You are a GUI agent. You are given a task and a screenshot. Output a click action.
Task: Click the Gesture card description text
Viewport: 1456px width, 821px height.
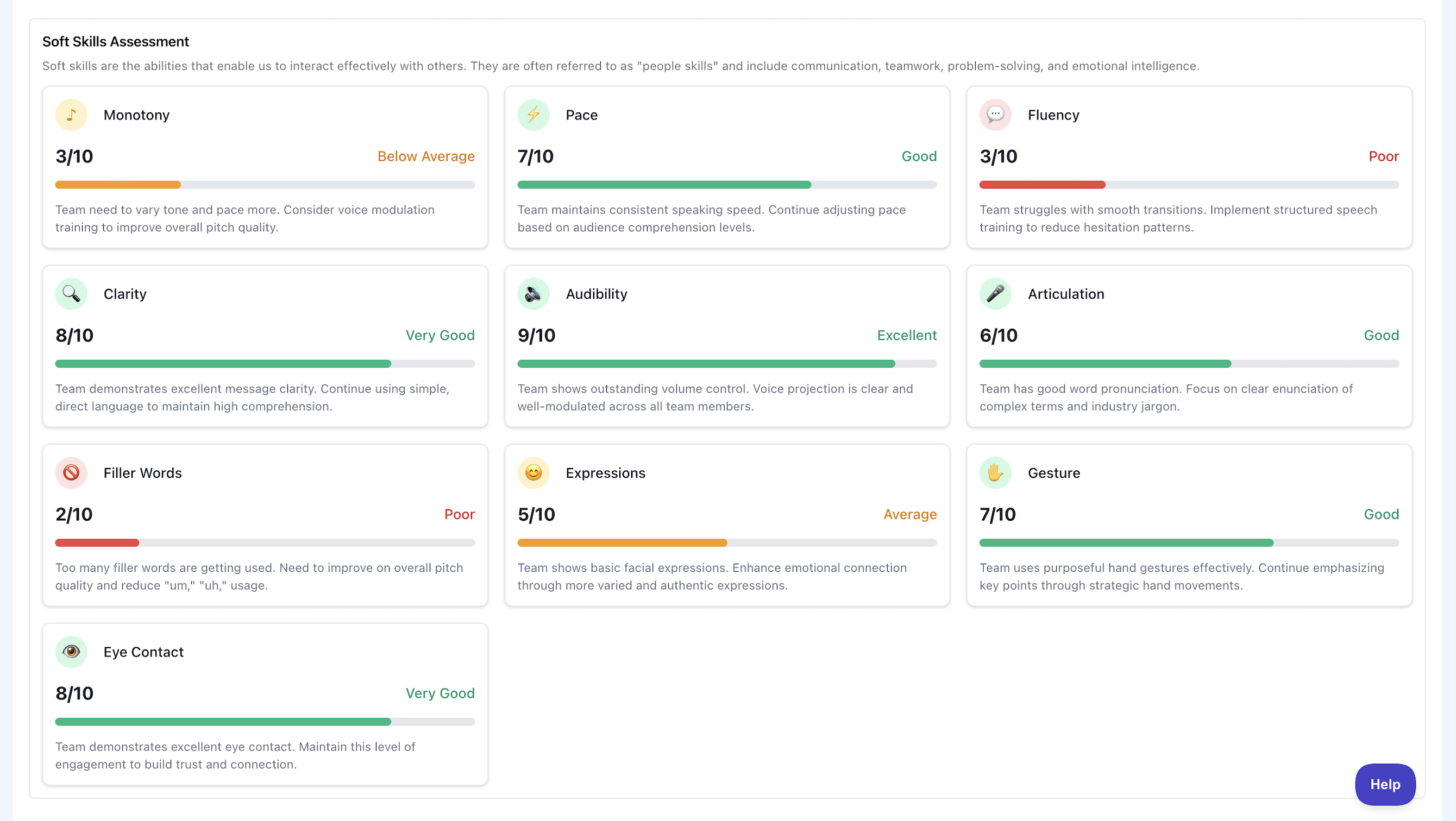(1181, 576)
